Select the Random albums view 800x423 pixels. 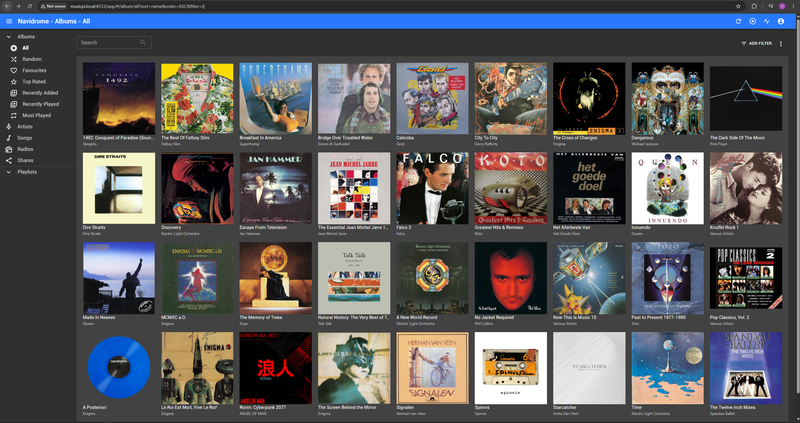pos(32,59)
